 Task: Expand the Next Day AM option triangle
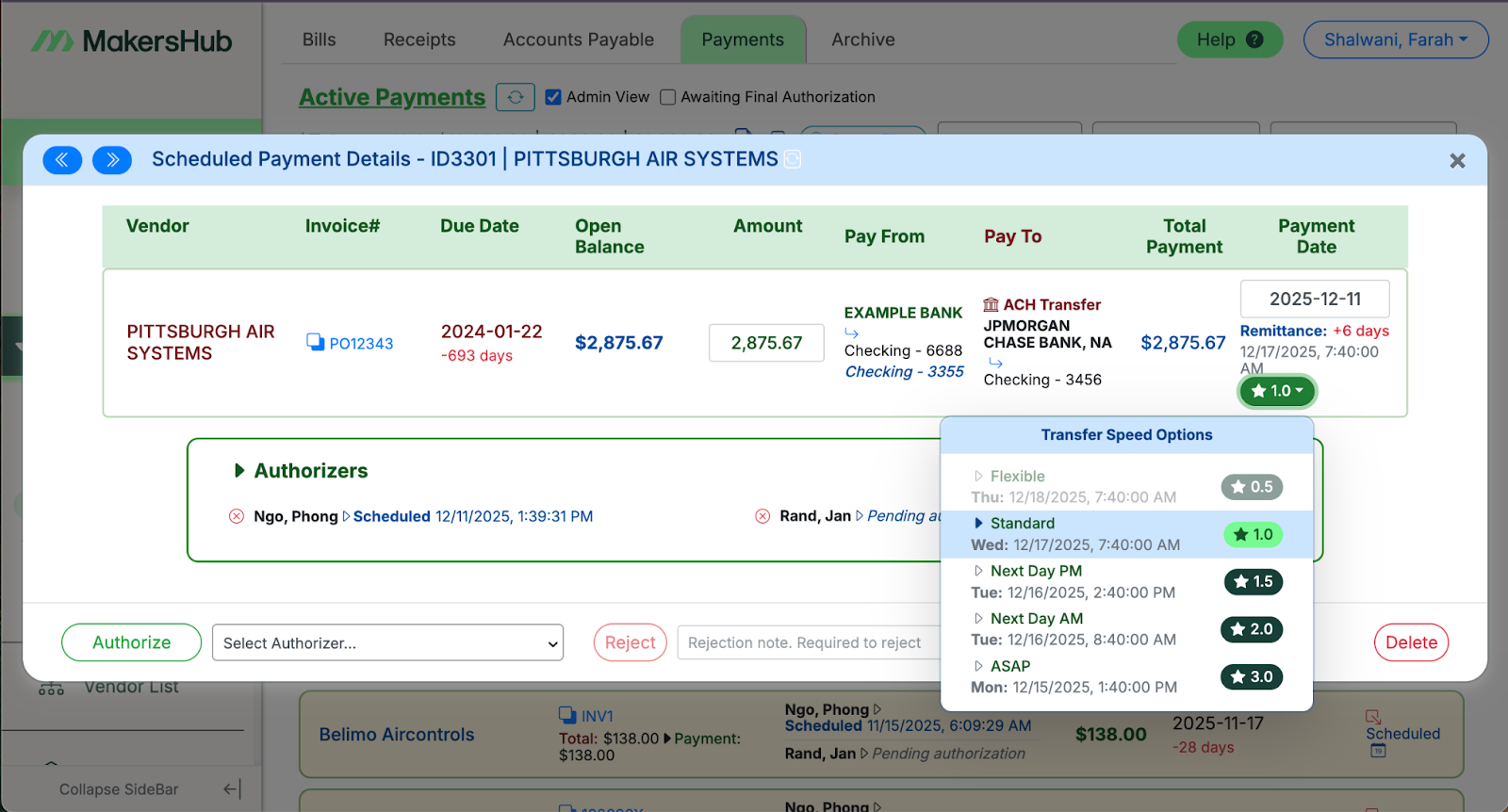(x=978, y=619)
